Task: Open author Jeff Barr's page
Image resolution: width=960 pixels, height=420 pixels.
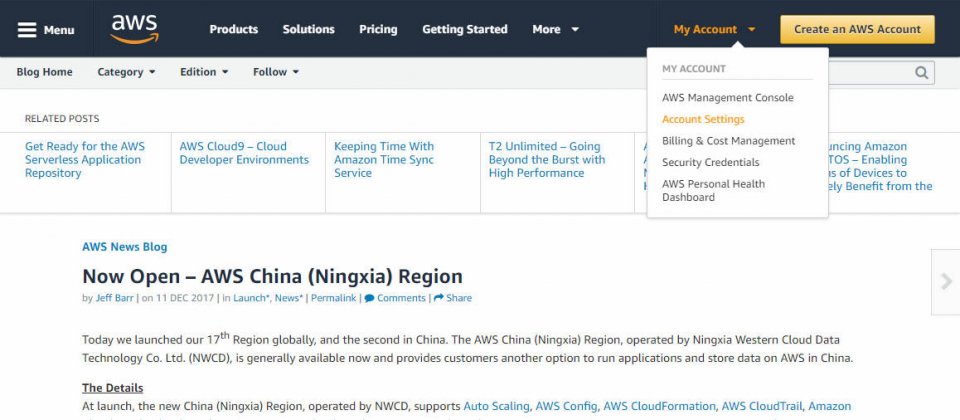Action: coord(116,298)
